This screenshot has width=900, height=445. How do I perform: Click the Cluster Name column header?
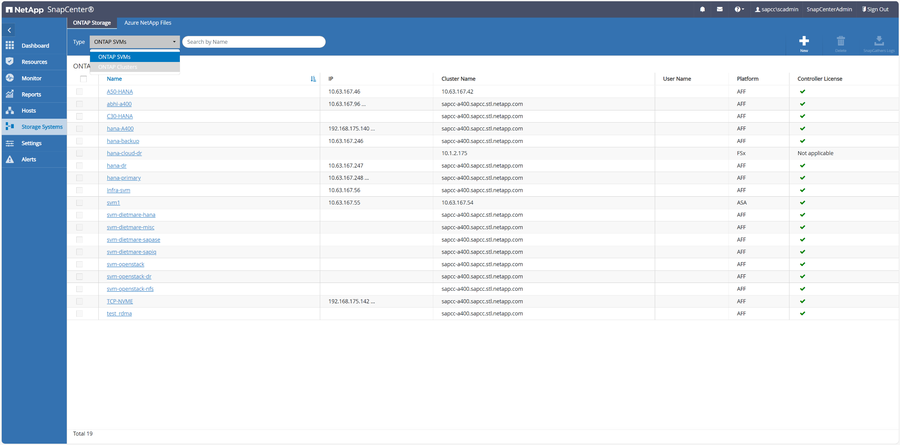[x=458, y=79]
